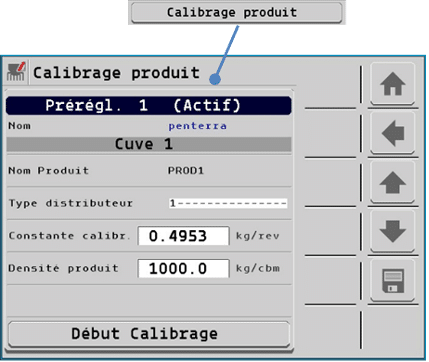Viewport: 429px width, 362px height.
Task: Edit the Densité produit value 1000.0
Action: pyautogui.click(x=184, y=268)
